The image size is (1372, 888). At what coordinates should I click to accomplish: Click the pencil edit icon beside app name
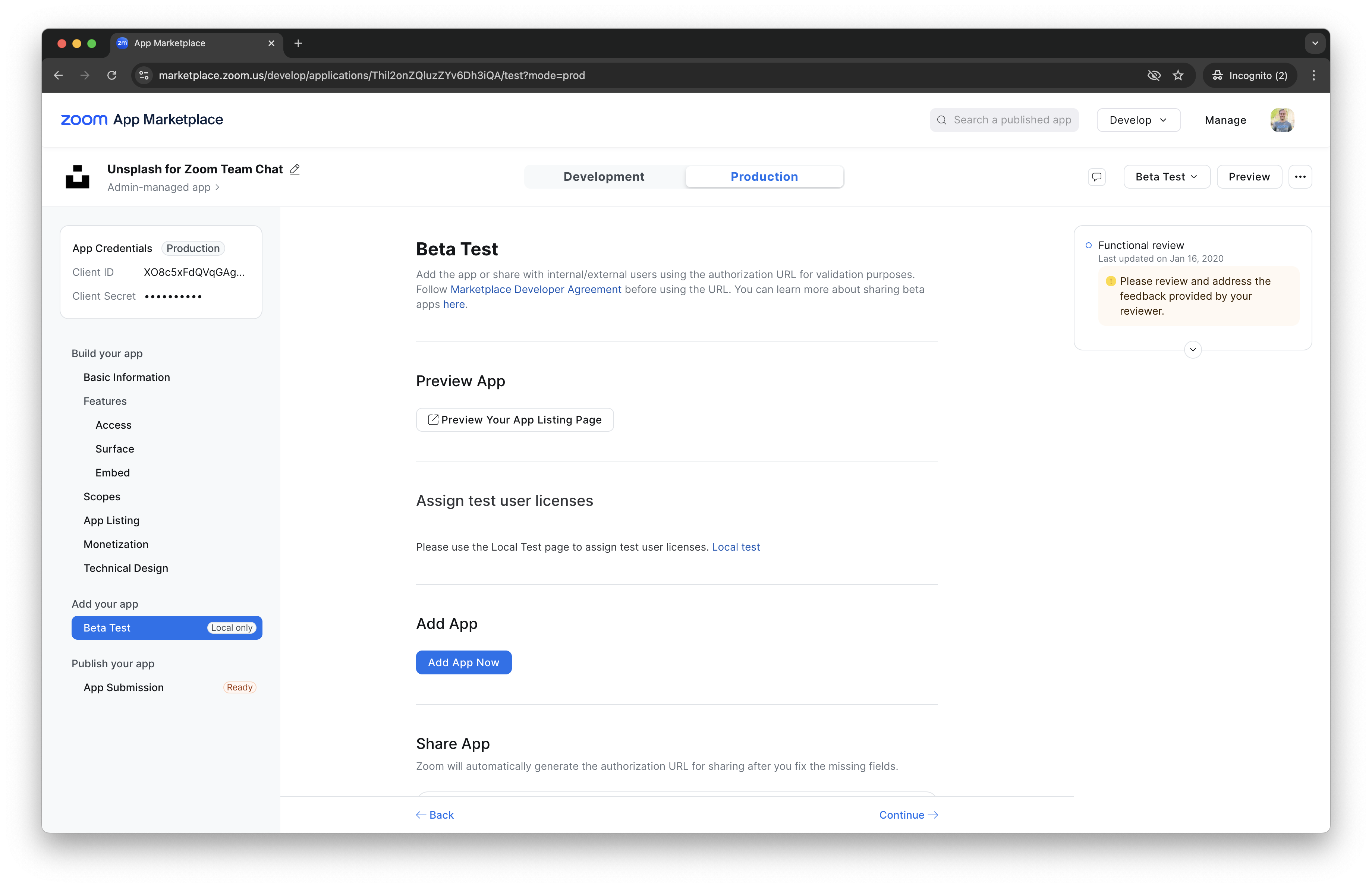tap(295, 169)
